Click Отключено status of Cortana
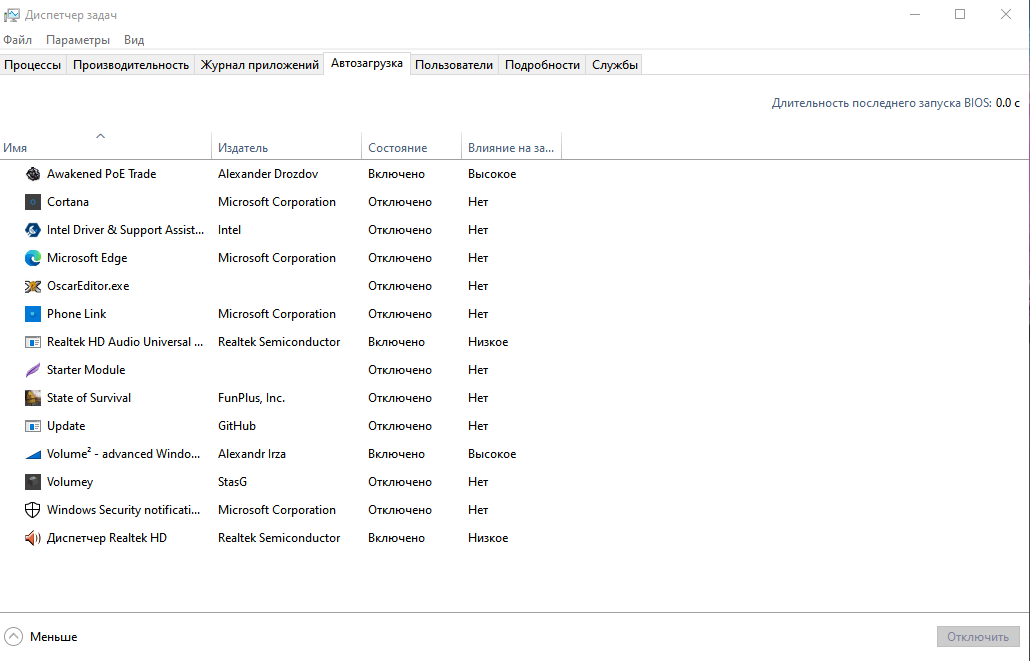This screenshot has width=1030, height=661. click(399, 202)
